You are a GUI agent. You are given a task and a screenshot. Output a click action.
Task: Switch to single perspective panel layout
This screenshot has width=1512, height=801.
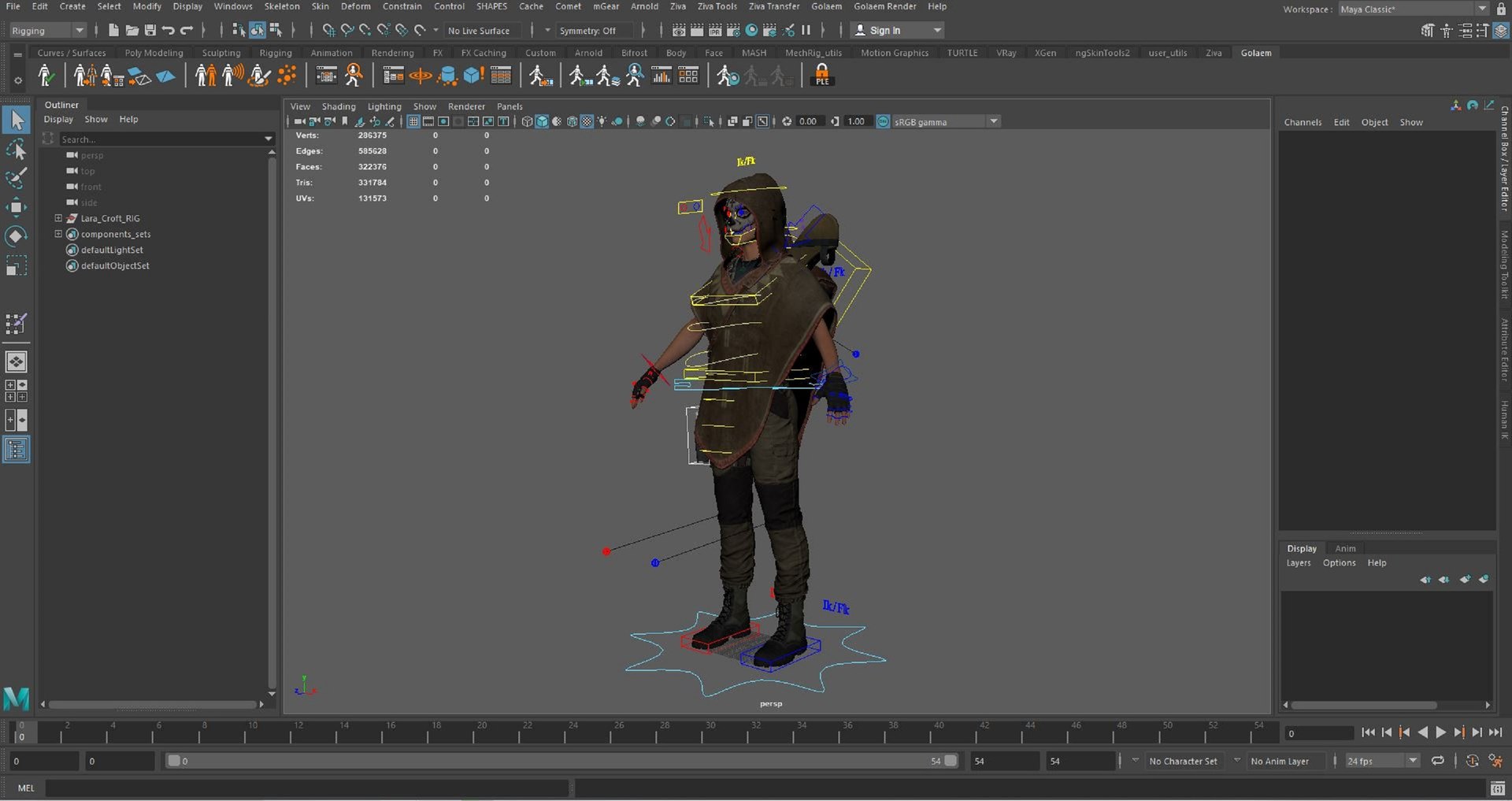pyautogui.click(x=17, y=362)
